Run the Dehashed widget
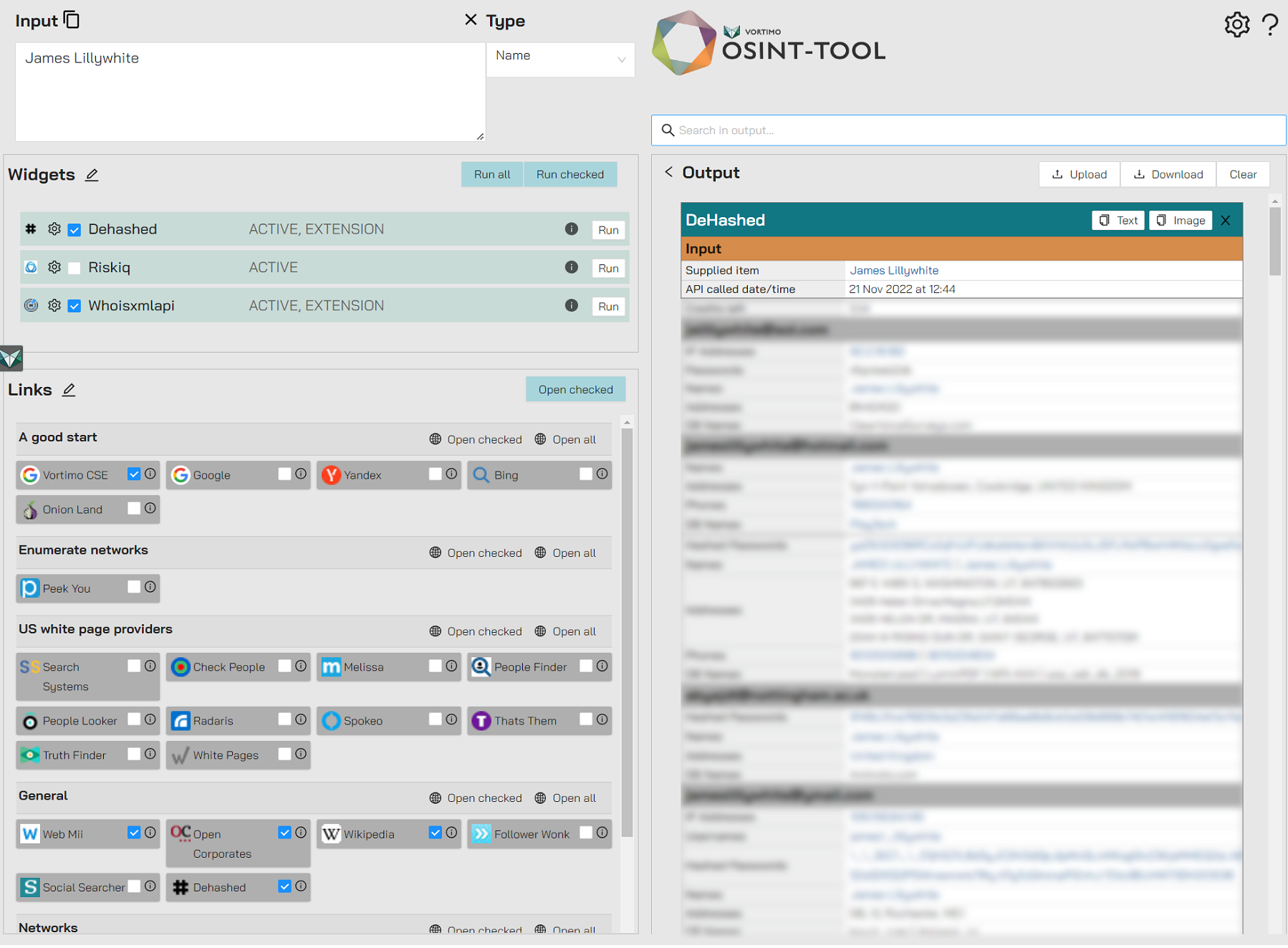The image size is (1288, 948). pyautogui.click(x=608, y=230)
